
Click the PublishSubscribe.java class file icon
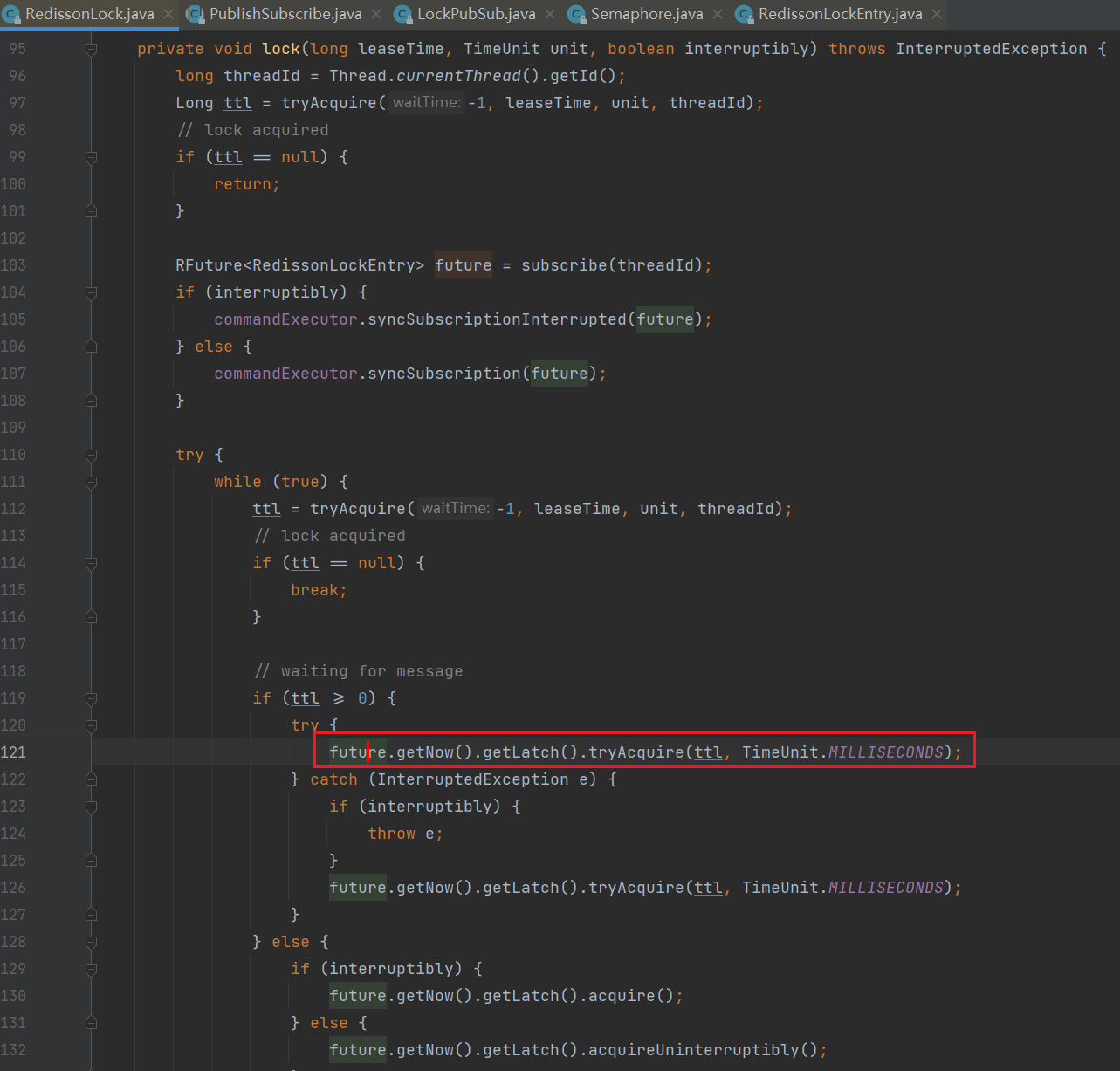tap(196, 15)
